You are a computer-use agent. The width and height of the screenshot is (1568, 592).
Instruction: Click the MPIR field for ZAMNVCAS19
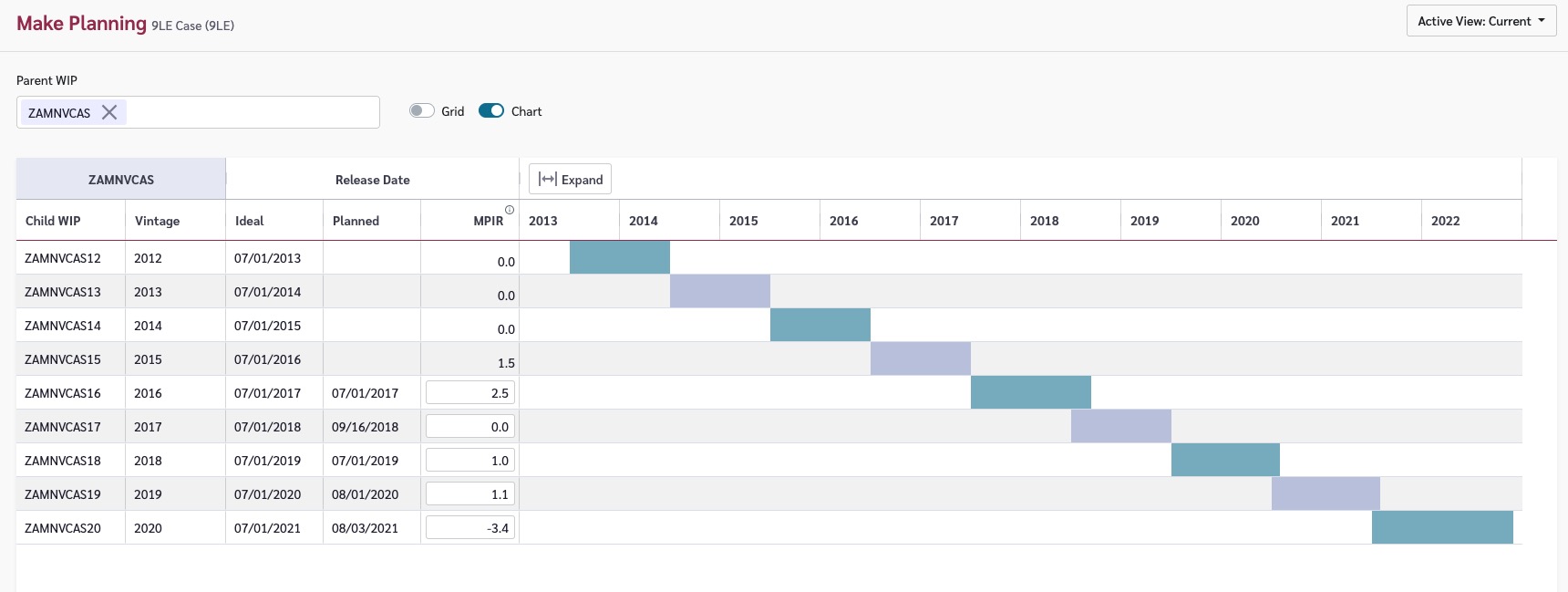pyautogui.click(x=469, y=494)
